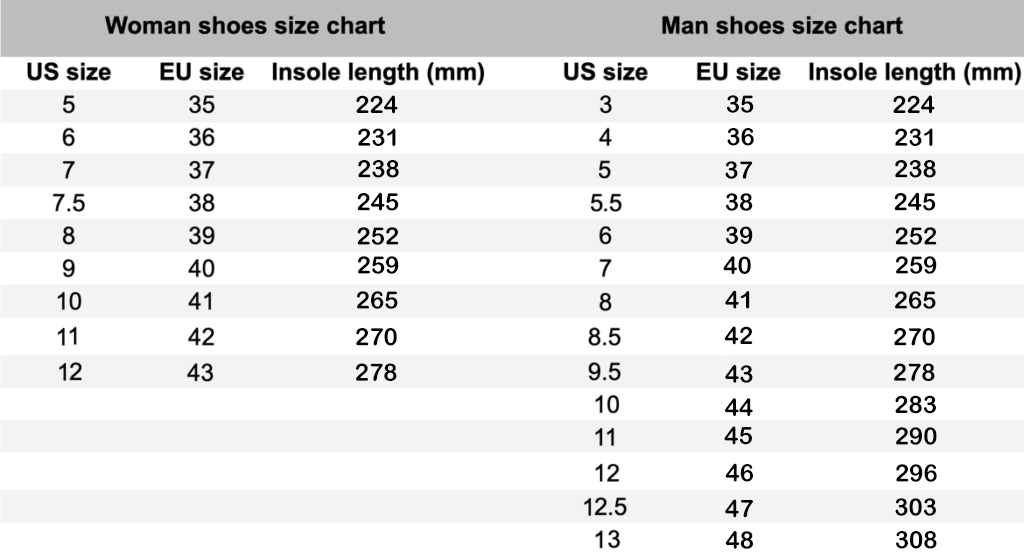Image resolution: width=1024 pixels, height=555 pixels.
Task: Click the Man shoes size chart heading
Action: [782, 25]
